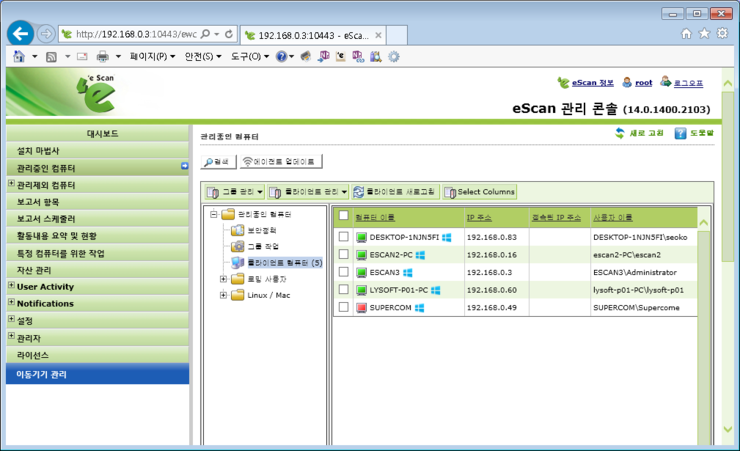This screenshot has width=740, height=451.
Task: Expand the 로밍 사용자 tree node
Action: pyautogui.click(x=223, y=279)
